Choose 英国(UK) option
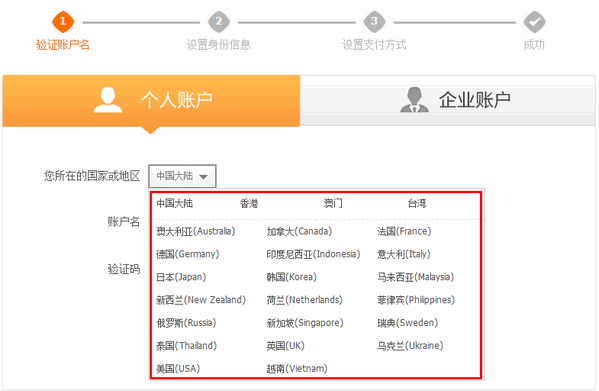Screen dimensions: 599x391 285,346
